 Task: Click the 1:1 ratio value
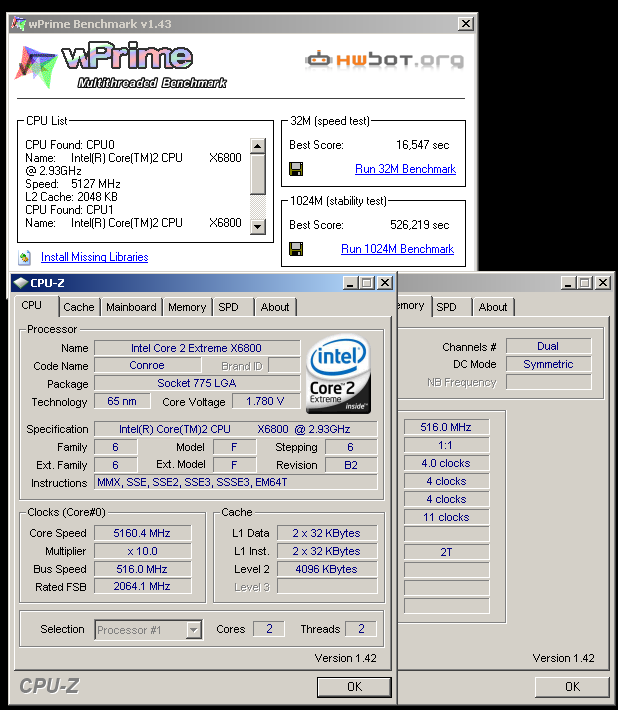(x=446, y=445)
